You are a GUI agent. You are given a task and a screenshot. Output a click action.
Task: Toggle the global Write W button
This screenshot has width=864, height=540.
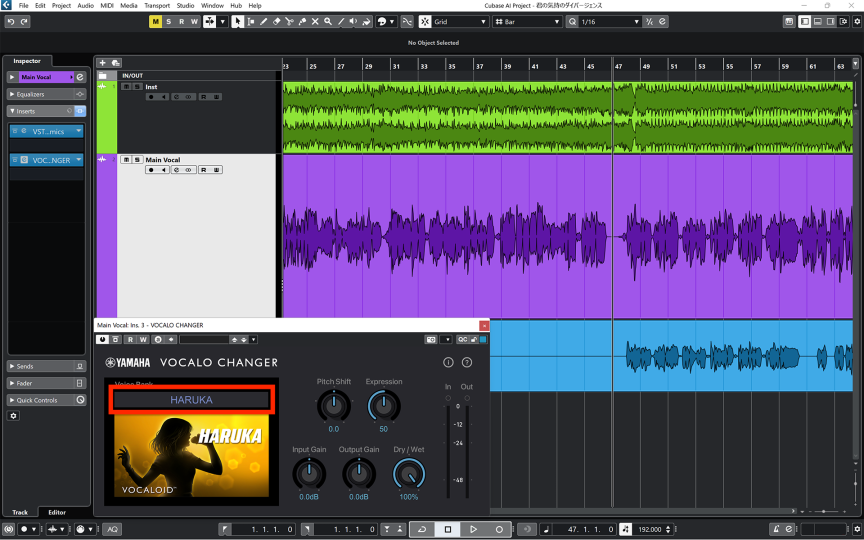click(x=194, y=21)
